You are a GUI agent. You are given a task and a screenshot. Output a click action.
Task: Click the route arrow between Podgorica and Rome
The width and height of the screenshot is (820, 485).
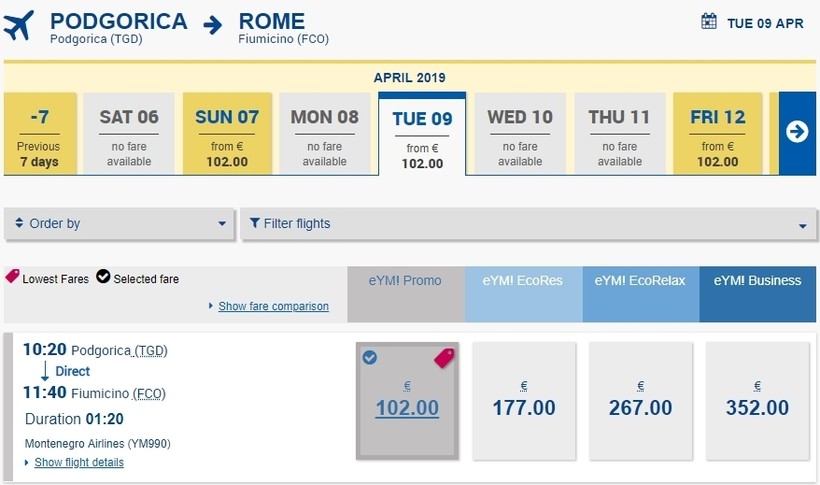[213, 24]
